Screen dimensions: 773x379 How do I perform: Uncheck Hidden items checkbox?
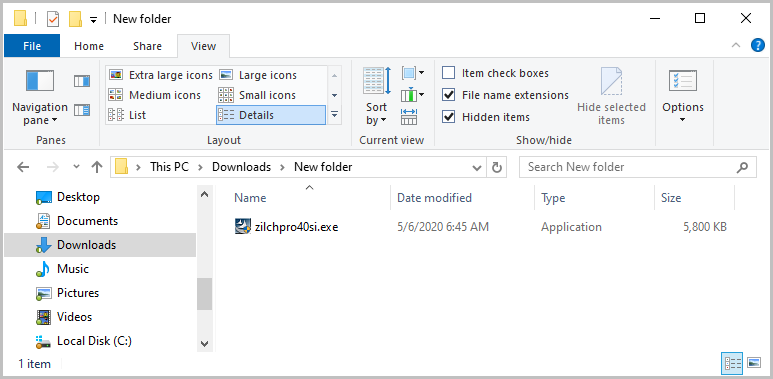[x=448, y=117]
